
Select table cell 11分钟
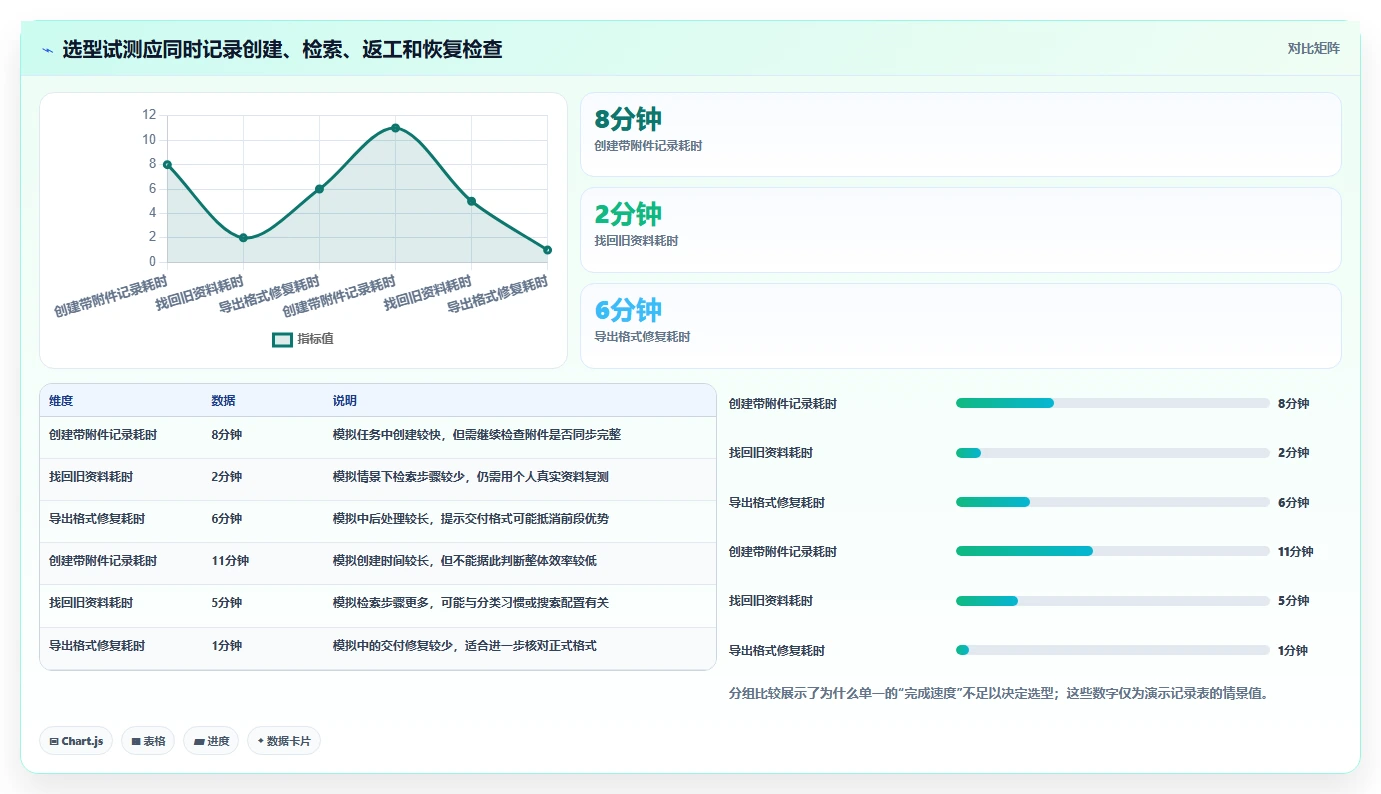pos(230,561)
